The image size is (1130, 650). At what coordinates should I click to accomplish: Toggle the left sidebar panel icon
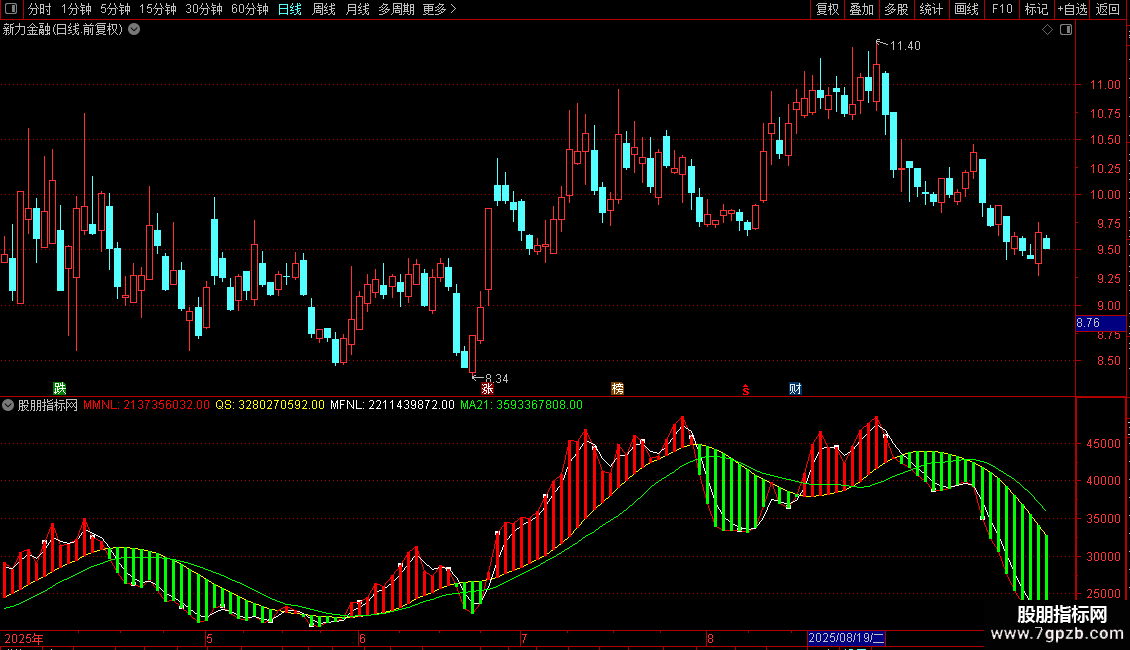[x=11, y=9]
